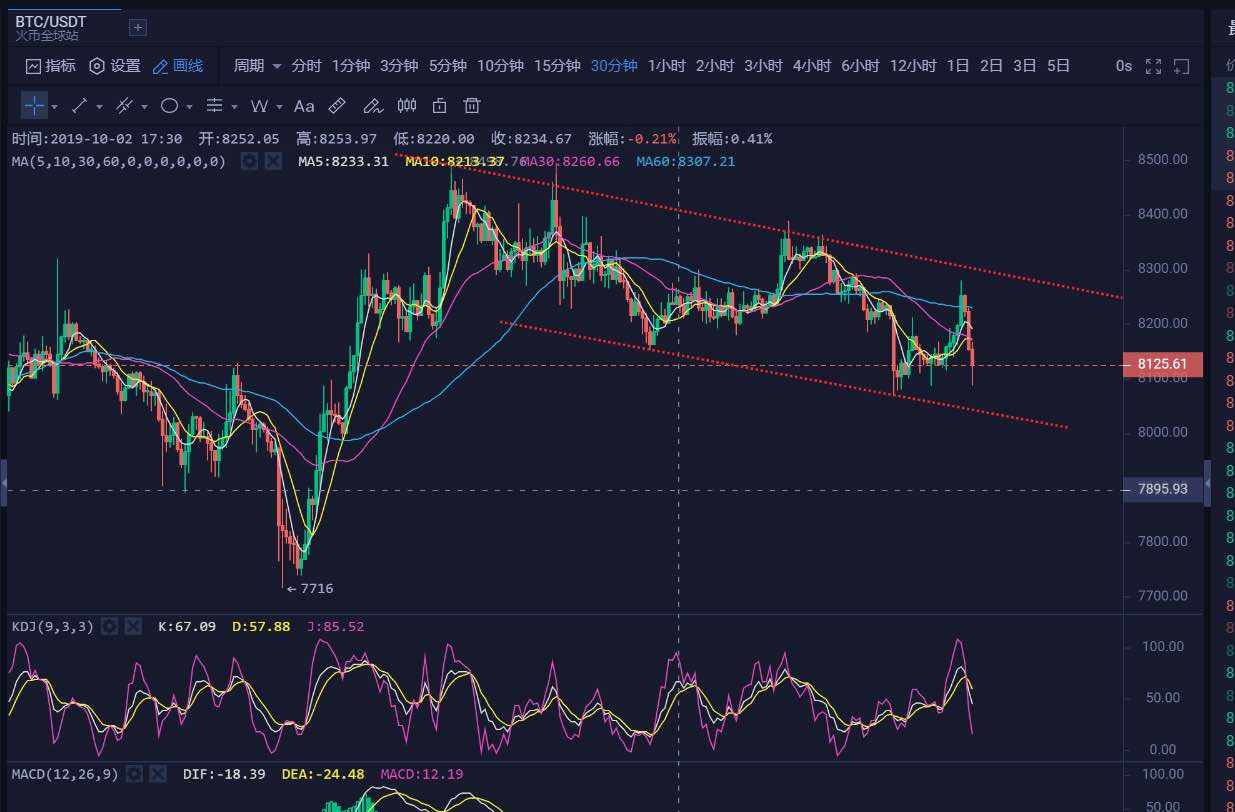This screenshot has width=1235, height=812.
Task: Select the ruler measure tool
Action: click(x=337, y=105)
